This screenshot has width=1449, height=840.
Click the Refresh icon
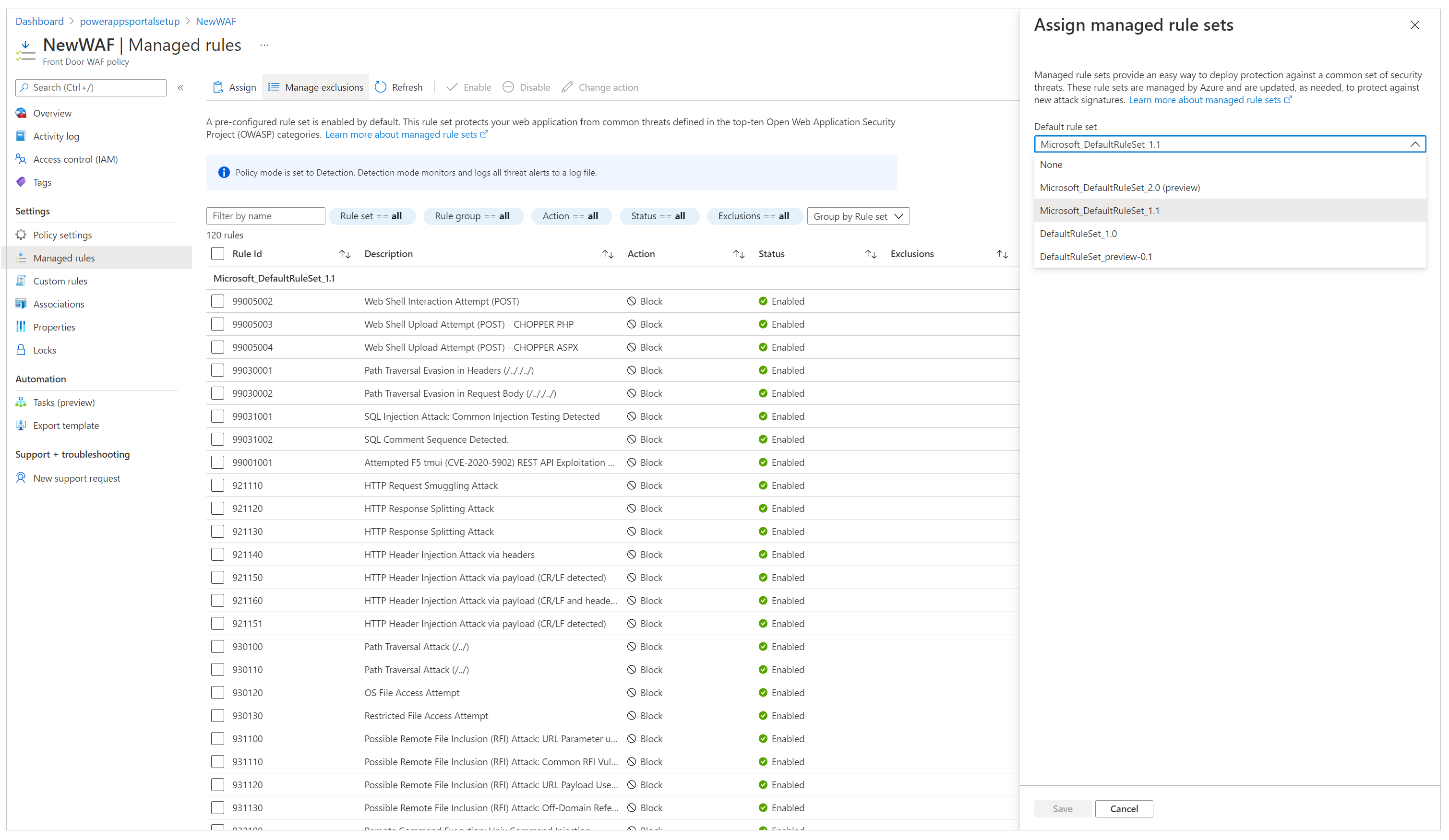point(382,87)
